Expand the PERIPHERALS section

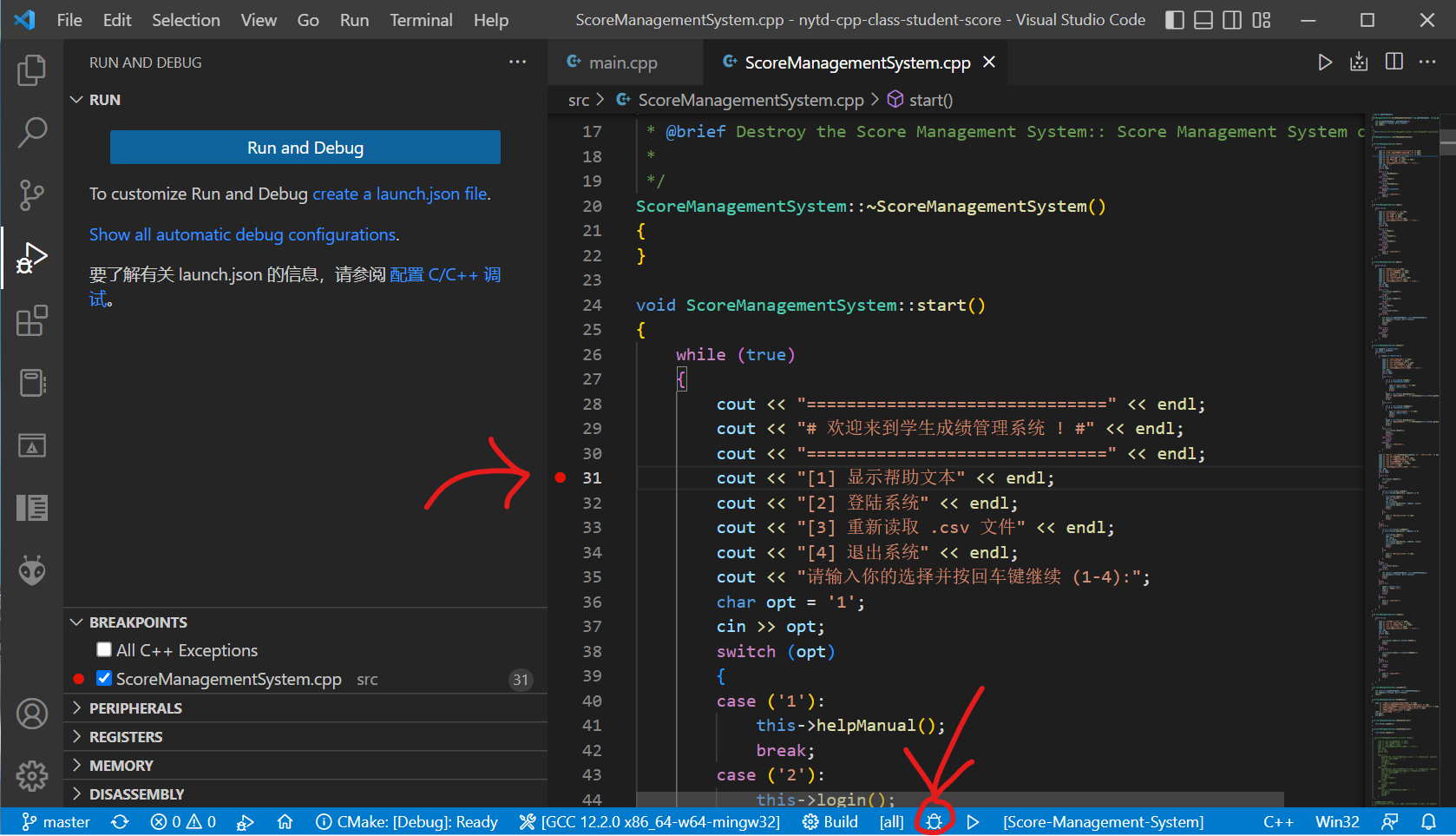135,708
